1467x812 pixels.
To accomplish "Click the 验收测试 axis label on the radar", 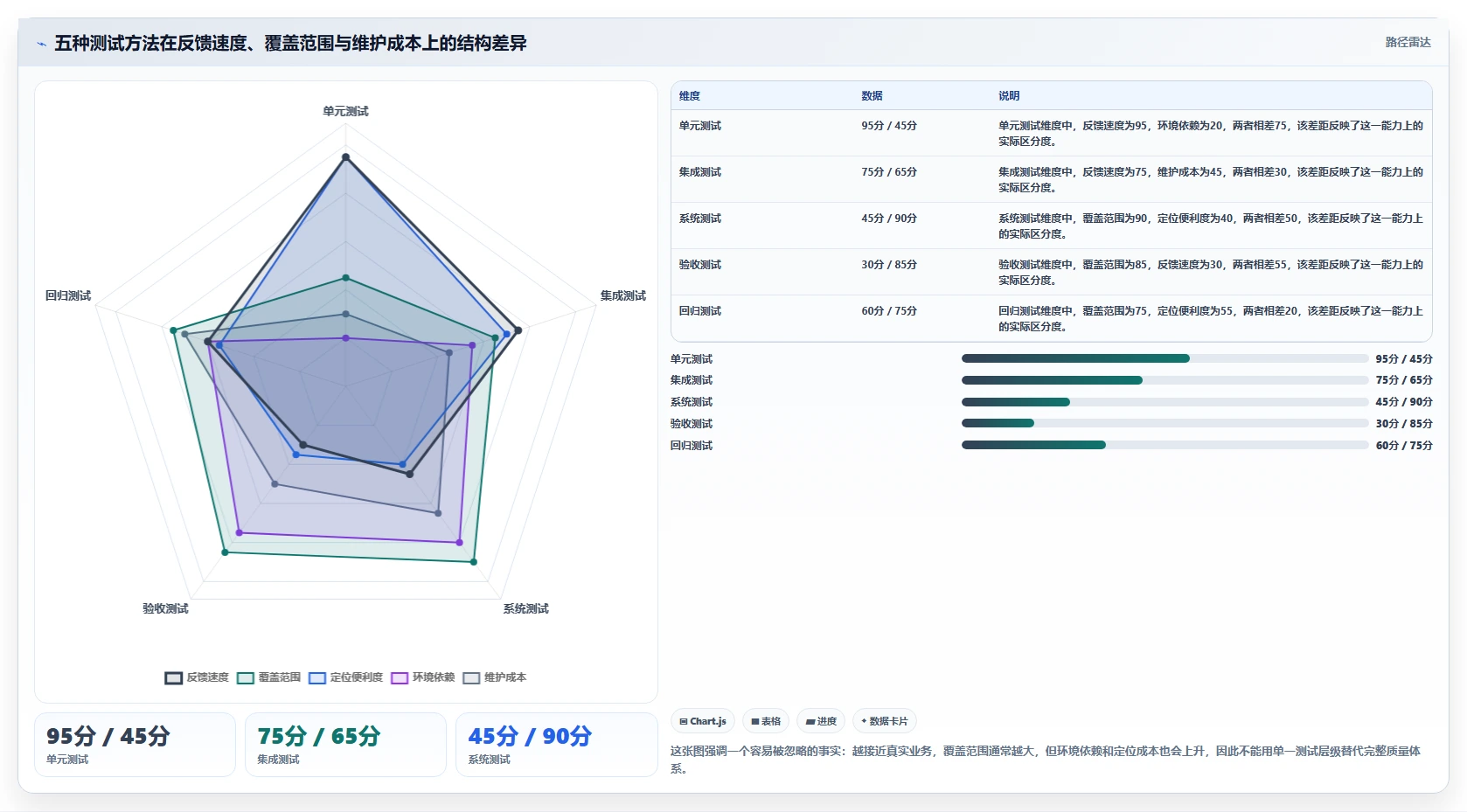I will (165, 608).
